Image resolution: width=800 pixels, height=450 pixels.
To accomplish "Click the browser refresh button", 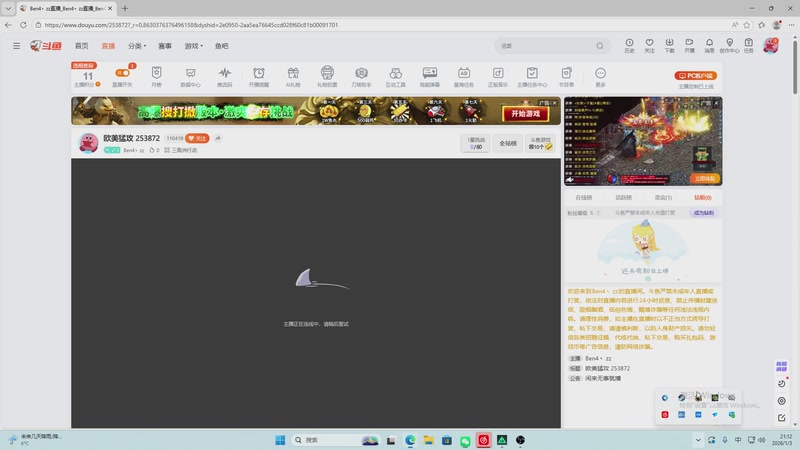I will (23, 24).
